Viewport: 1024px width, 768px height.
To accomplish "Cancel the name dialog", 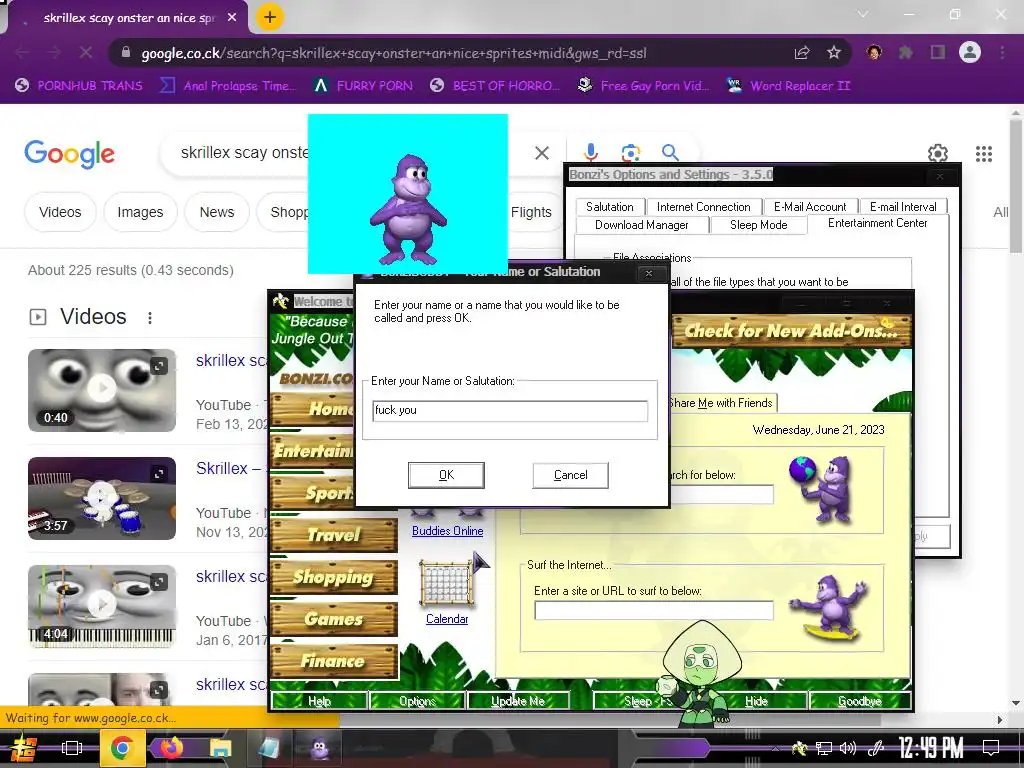I will pyautogui.click(x=570, y=475).
